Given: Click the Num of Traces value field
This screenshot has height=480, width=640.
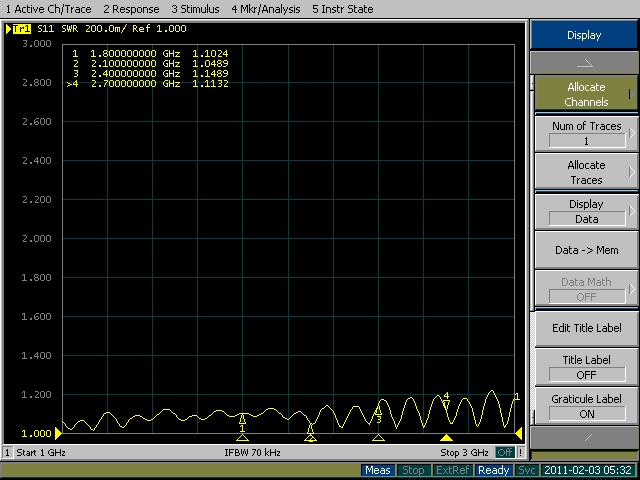Looking at the screenshot, I should point(587,141).
